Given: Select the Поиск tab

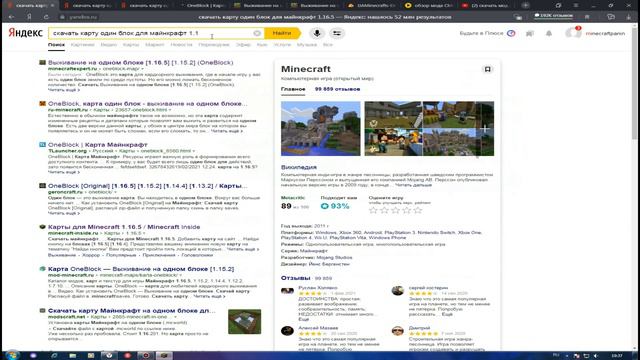Looking at the screenshot, I should coord(56,45).
